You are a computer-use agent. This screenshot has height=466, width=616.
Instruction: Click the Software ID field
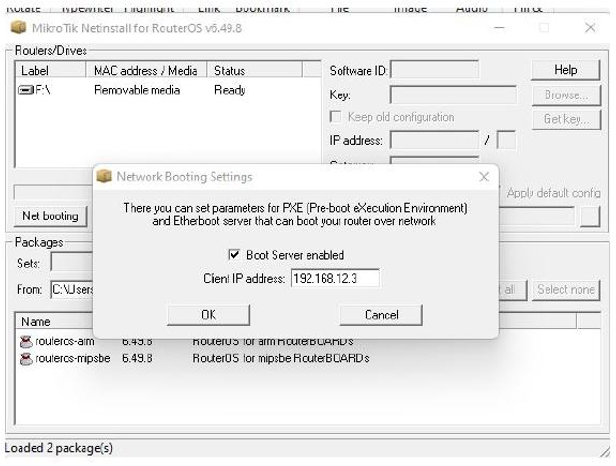click(434, 70)
